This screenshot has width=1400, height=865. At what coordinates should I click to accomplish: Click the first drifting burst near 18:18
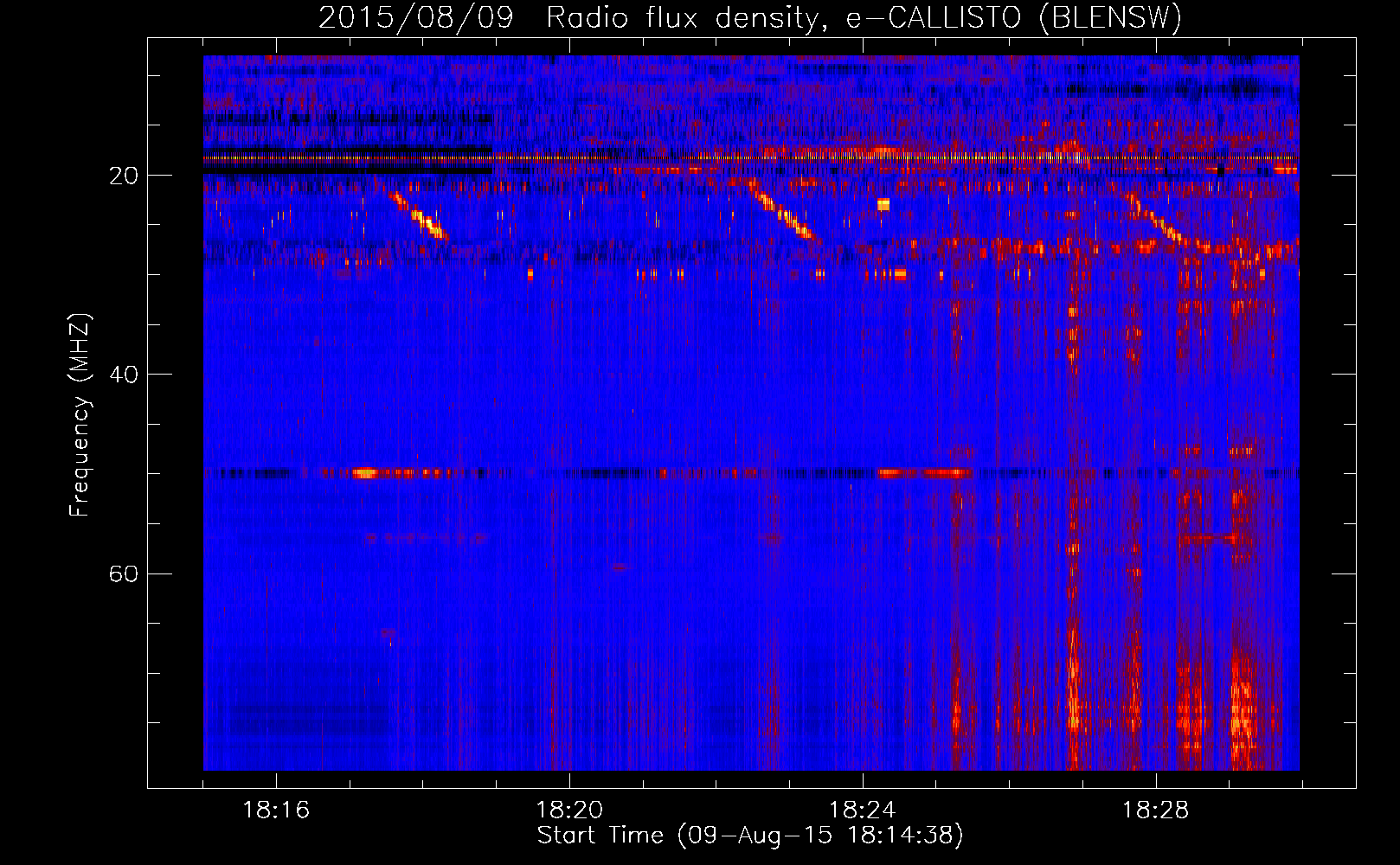tap(419, 215)
